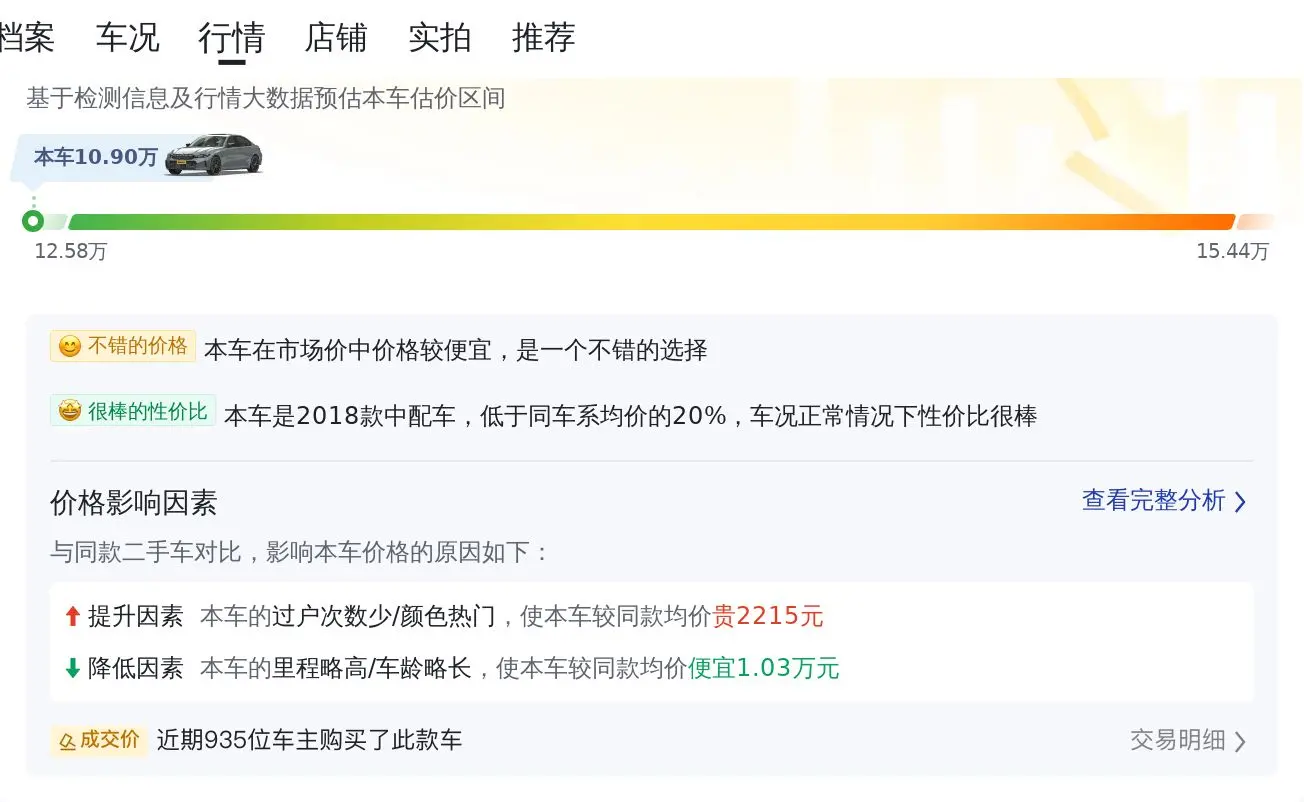This screenshot has height=802, width=1304.
Task: Click the smiley face icon in 不错的价格
Action: tap(69, 347)
